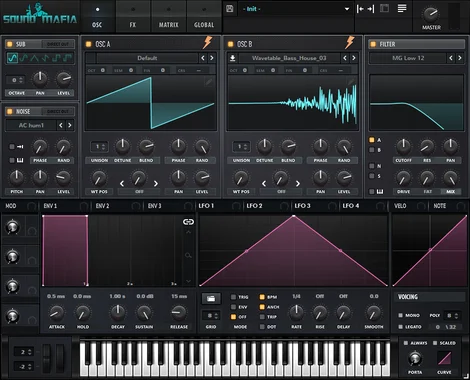The width and height of the screenshot is (470, 380).
Task: Toggle OSC A enable switch
Action: pyautogui.click(x=89, y=44)
